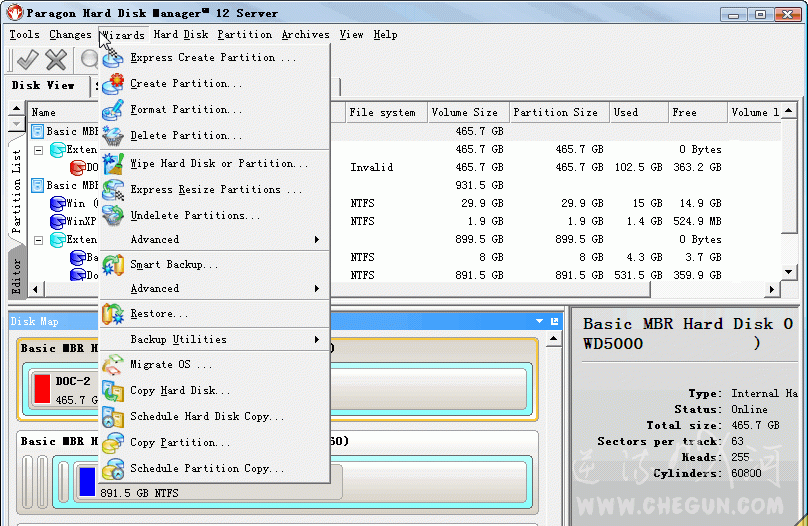Sort by the Volume Size column header

coord(468,112)
